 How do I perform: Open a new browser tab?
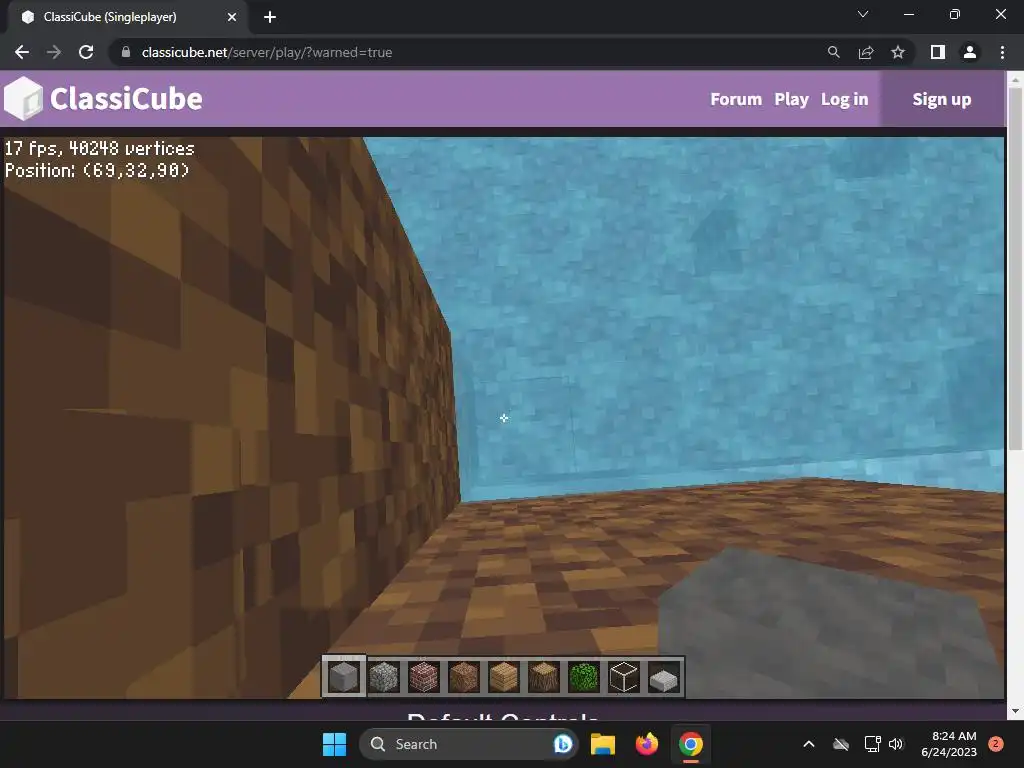coord(270,17)
